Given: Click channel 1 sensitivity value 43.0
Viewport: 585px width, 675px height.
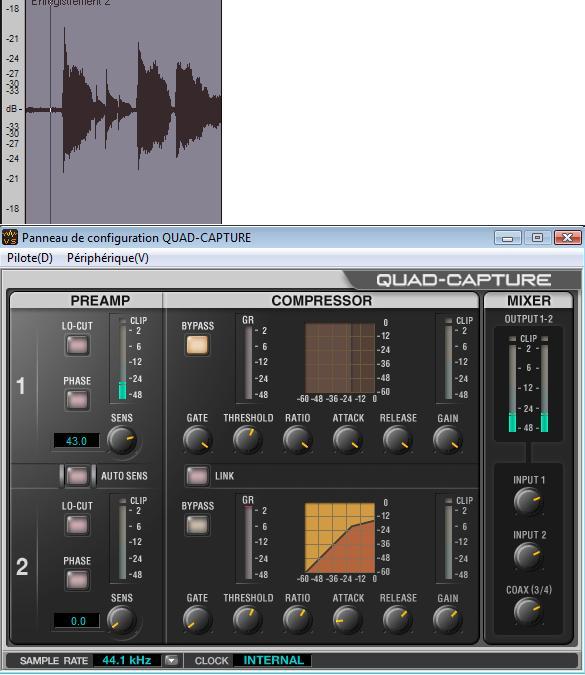Looking at the screenshot, I should [76, 441].
